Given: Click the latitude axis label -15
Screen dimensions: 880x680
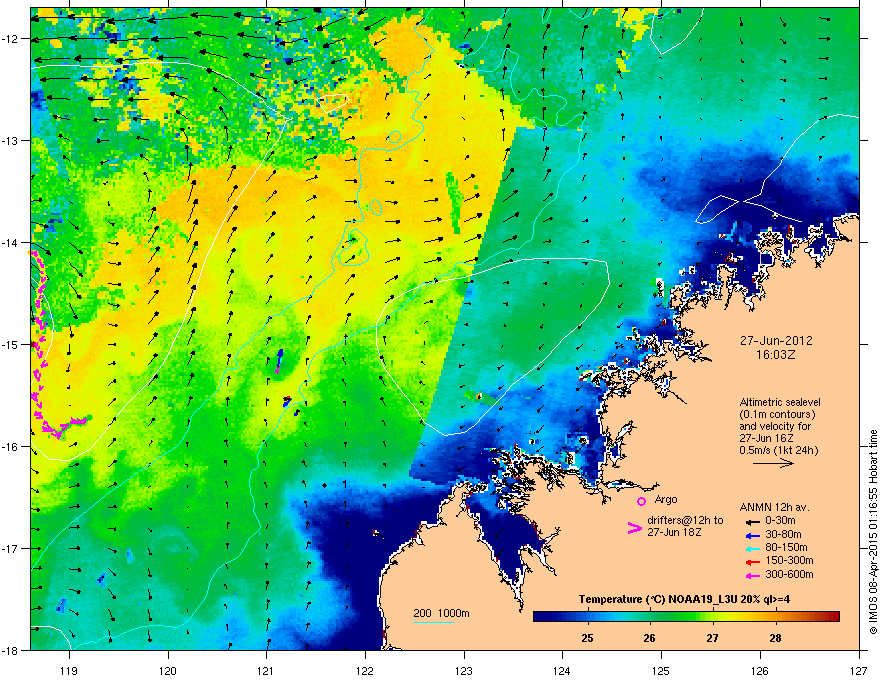Looking at the screenshot, I should click(10, 344).
